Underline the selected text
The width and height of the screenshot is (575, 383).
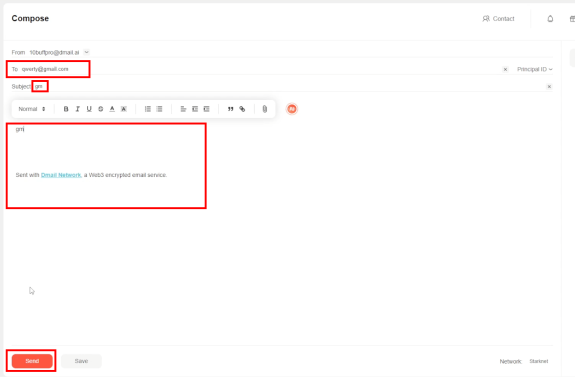(89, 109)
